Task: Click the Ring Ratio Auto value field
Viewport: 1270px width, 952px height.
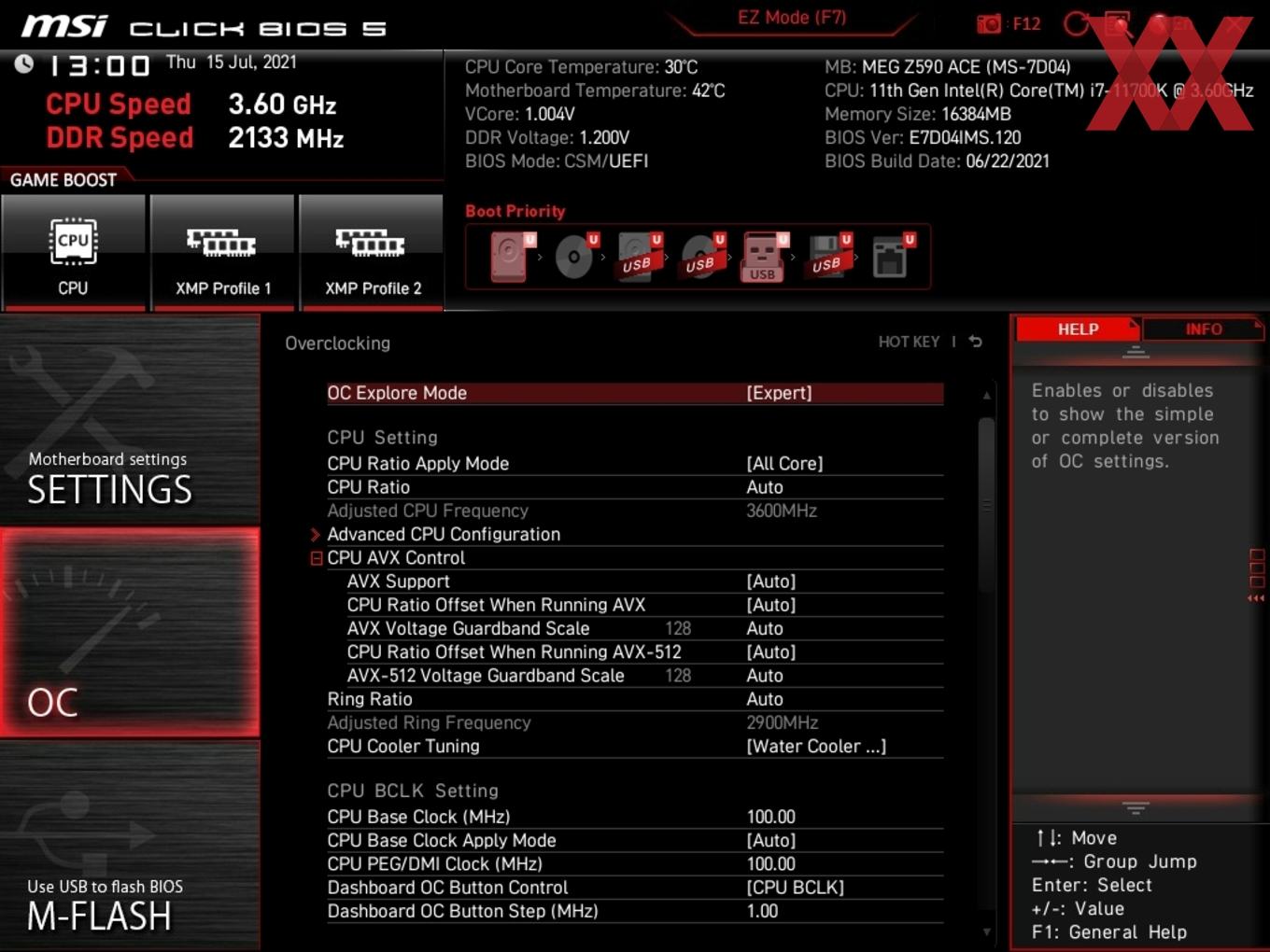Action: point(765,699)
